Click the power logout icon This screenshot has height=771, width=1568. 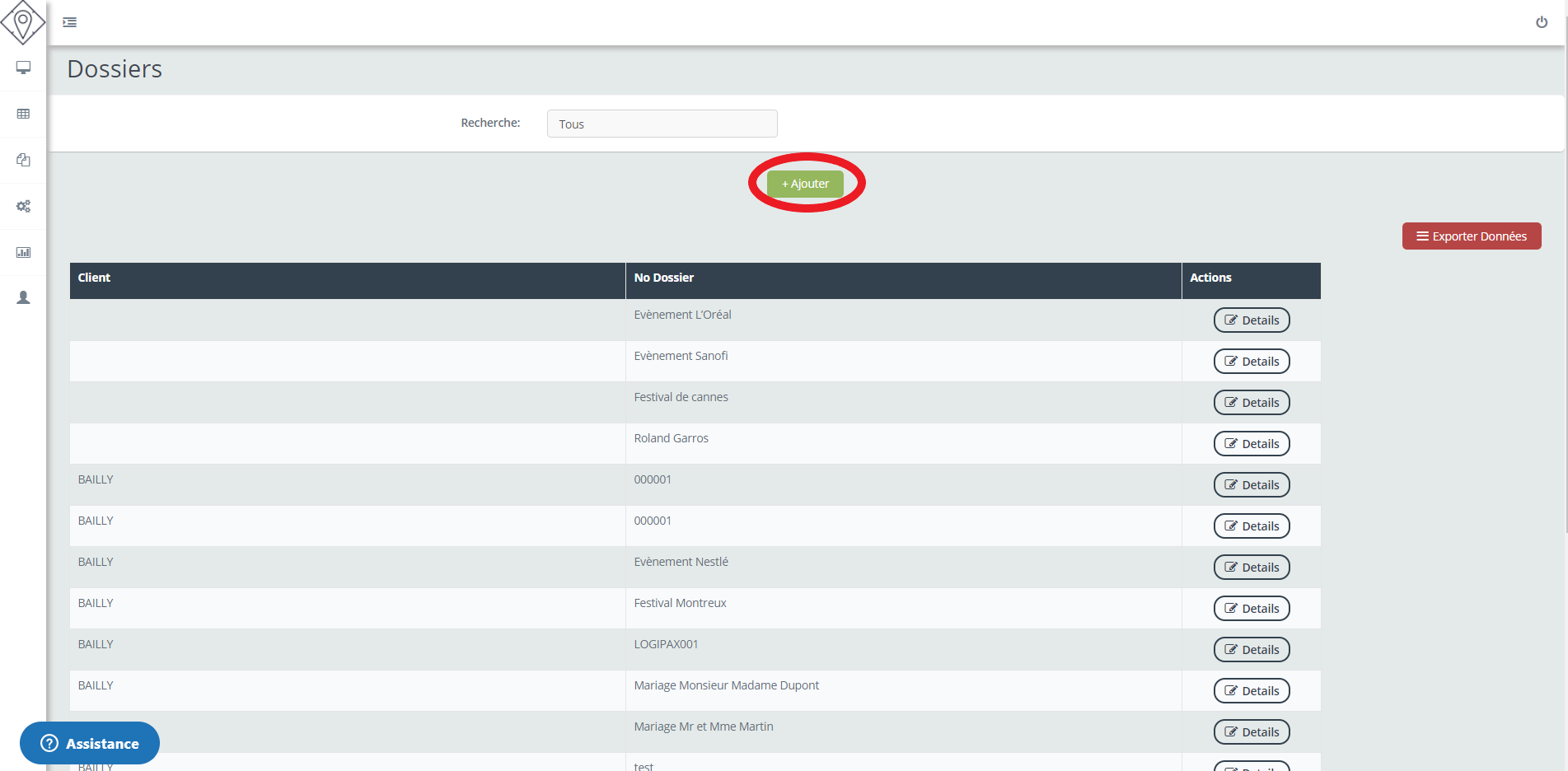[x=1541, y=22]
